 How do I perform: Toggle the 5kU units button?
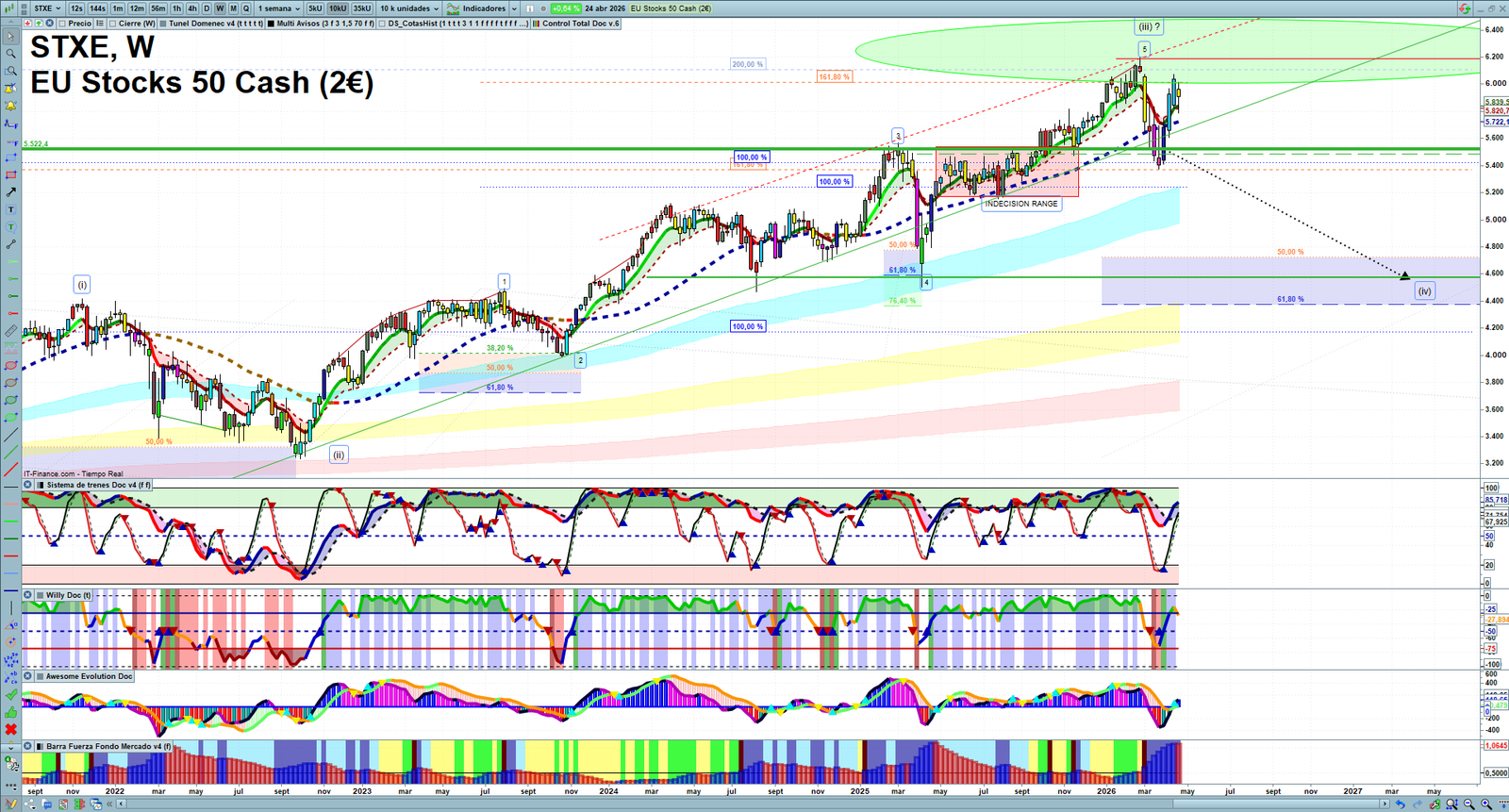[x=315, y=8]
